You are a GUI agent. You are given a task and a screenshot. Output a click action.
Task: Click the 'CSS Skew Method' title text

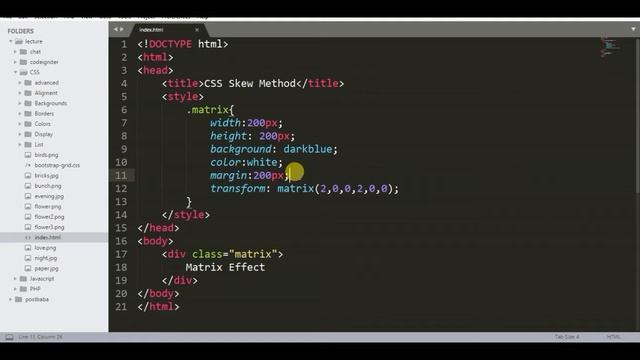pos(250,83)
